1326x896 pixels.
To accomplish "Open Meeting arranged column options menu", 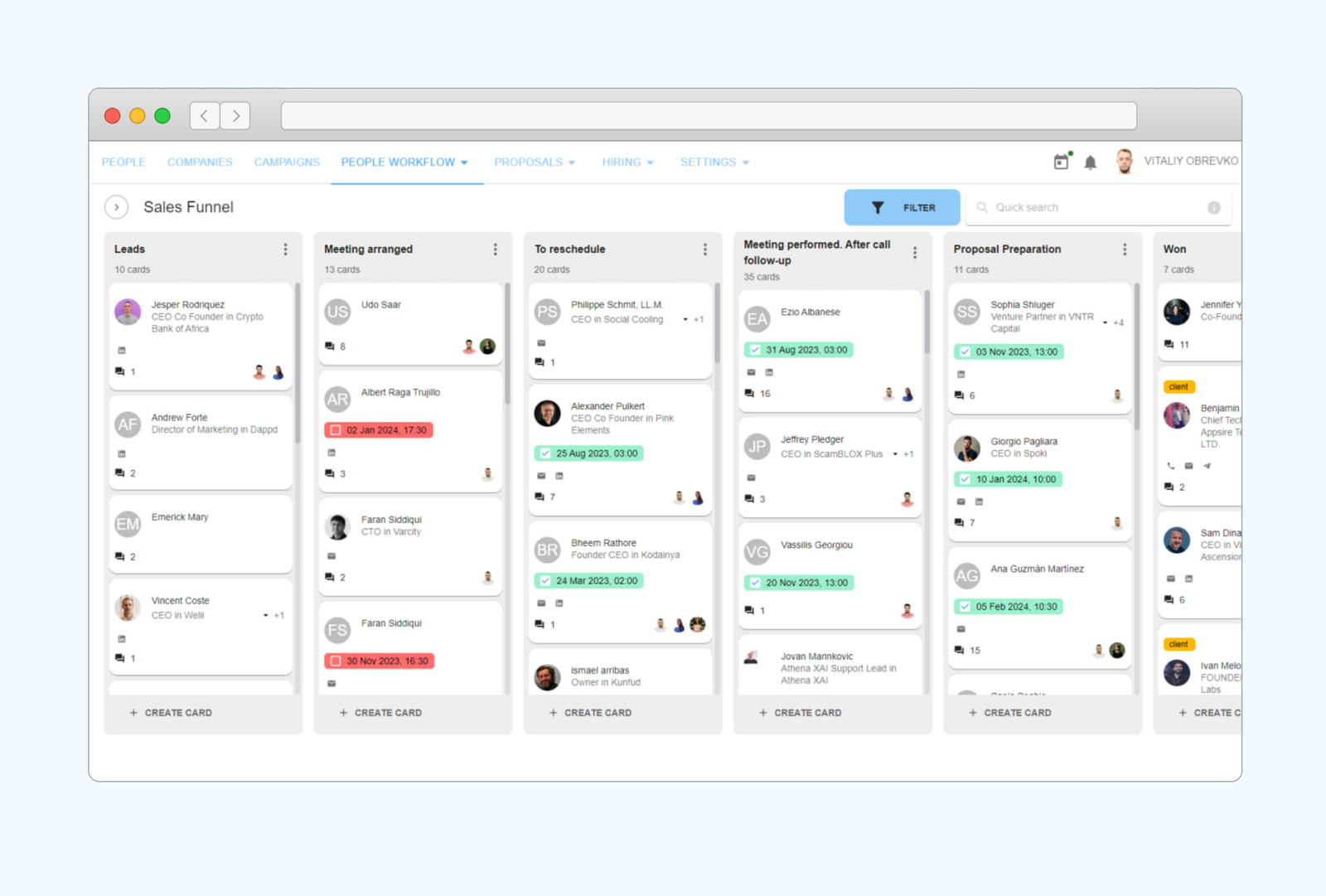I will coord(495,249).
